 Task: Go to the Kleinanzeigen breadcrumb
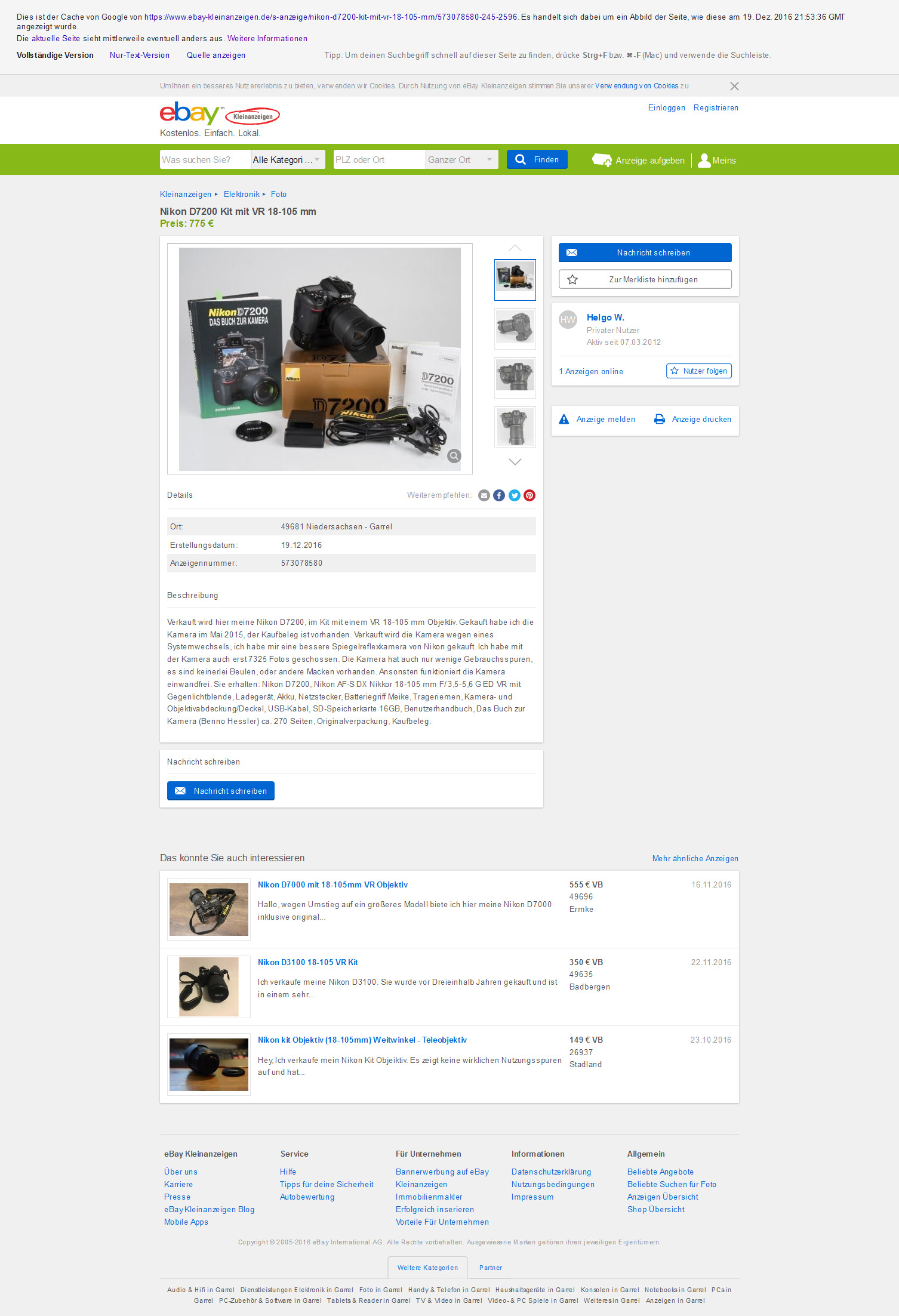[x=186, y=195]
